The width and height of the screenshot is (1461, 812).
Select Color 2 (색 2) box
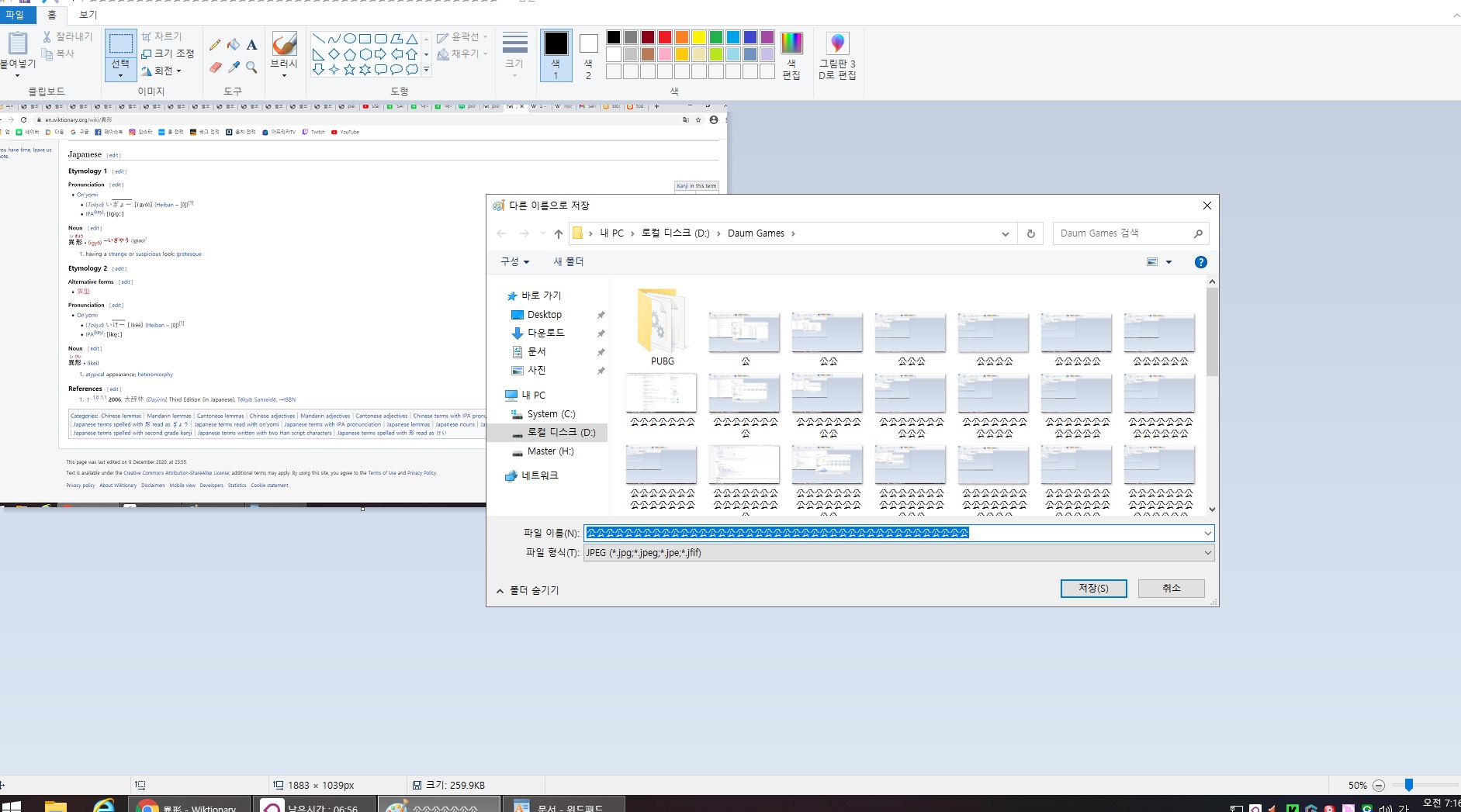(588, 55)
